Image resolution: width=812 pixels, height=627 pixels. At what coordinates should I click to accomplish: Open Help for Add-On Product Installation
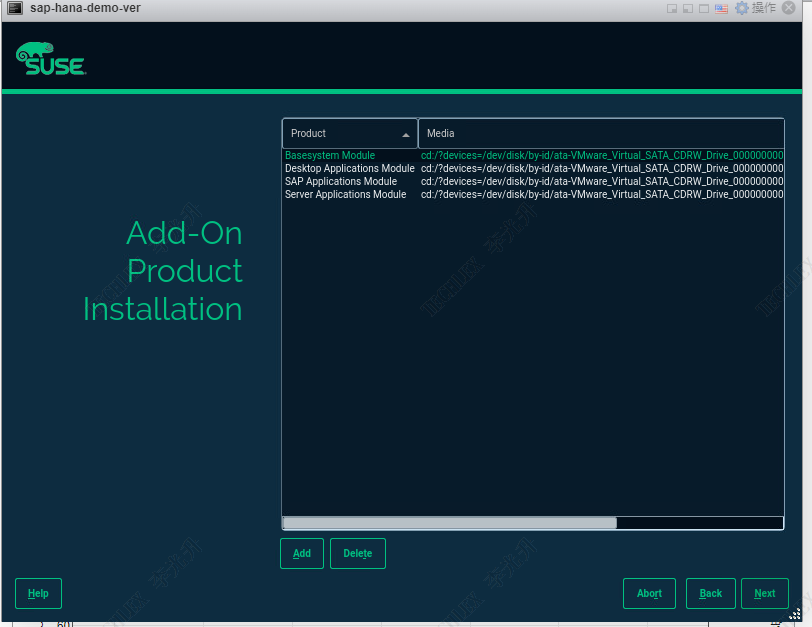pyautogui.click(x=38, y=593)
